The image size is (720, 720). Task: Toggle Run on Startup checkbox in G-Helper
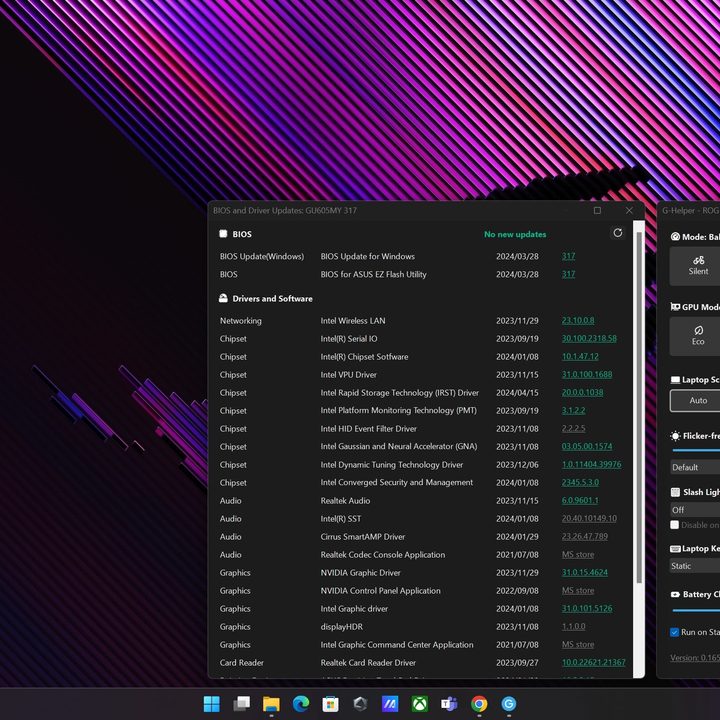pos(675,632)
